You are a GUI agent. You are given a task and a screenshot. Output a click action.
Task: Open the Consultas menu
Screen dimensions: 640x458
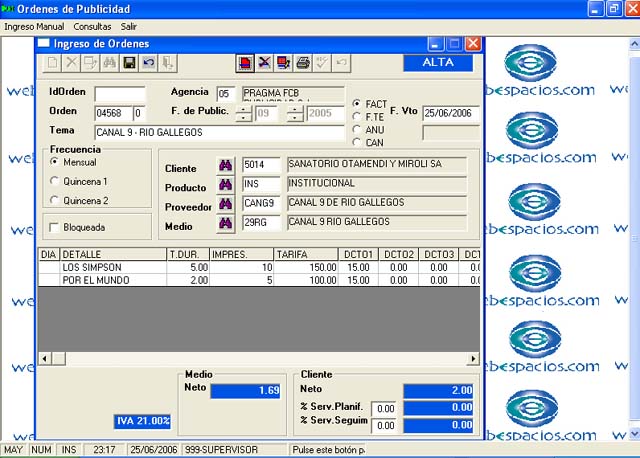point(93,25)
